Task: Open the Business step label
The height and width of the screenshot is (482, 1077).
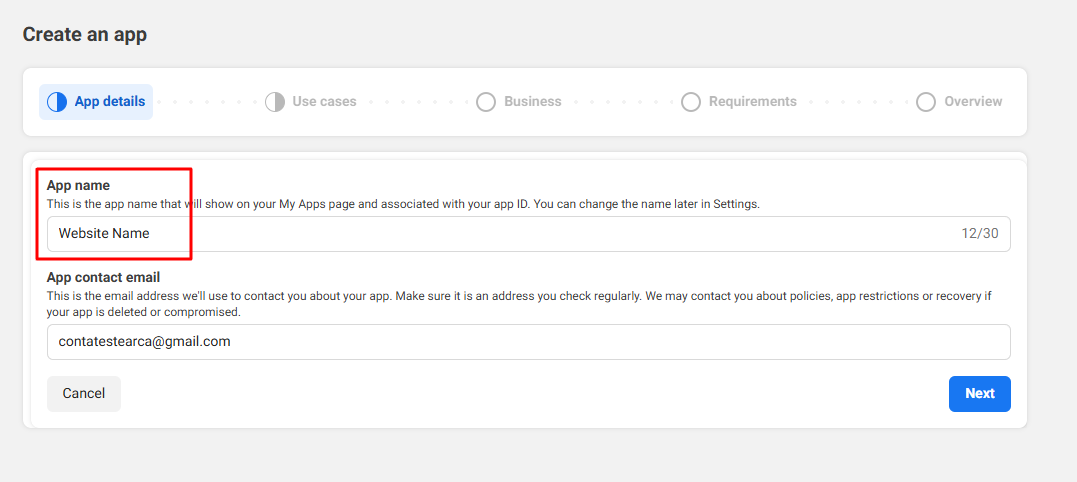Action: (532, 102)
